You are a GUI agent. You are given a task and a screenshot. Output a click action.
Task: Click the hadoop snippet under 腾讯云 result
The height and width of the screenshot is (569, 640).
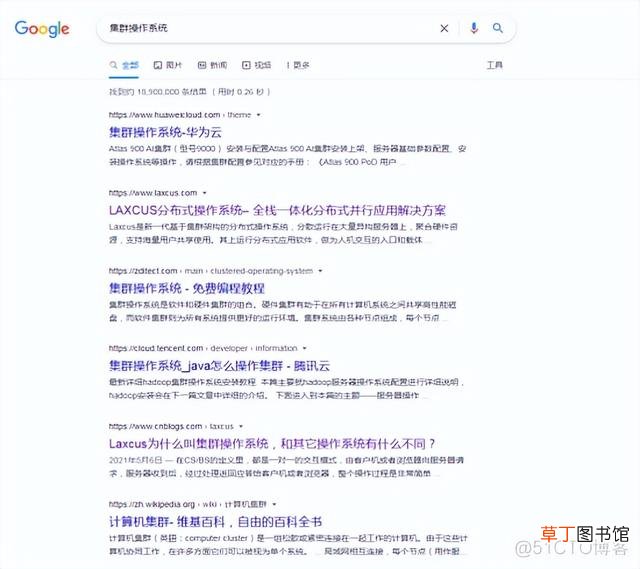point(286,389)
